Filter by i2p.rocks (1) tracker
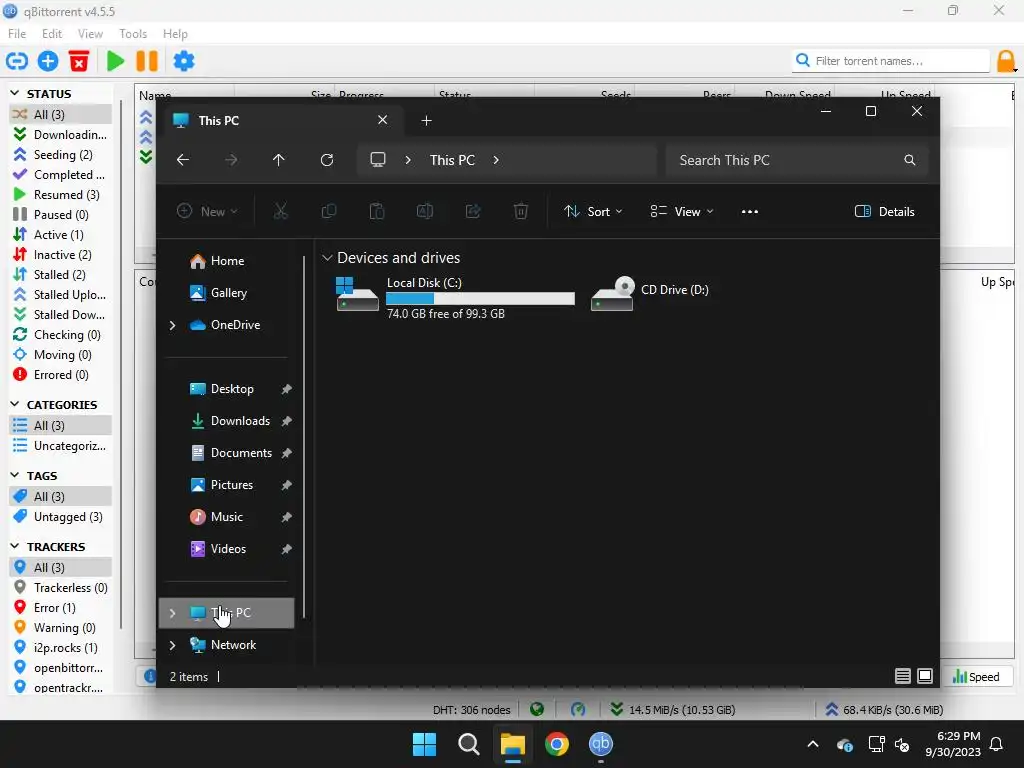This screenshot has width=1024, height=768. (x=60, y=648)
